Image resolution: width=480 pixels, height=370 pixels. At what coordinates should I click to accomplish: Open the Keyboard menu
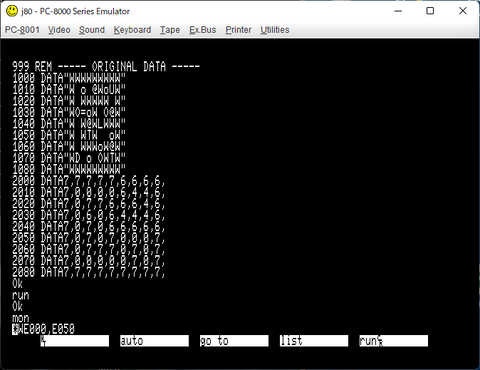[x=132, y=30]
